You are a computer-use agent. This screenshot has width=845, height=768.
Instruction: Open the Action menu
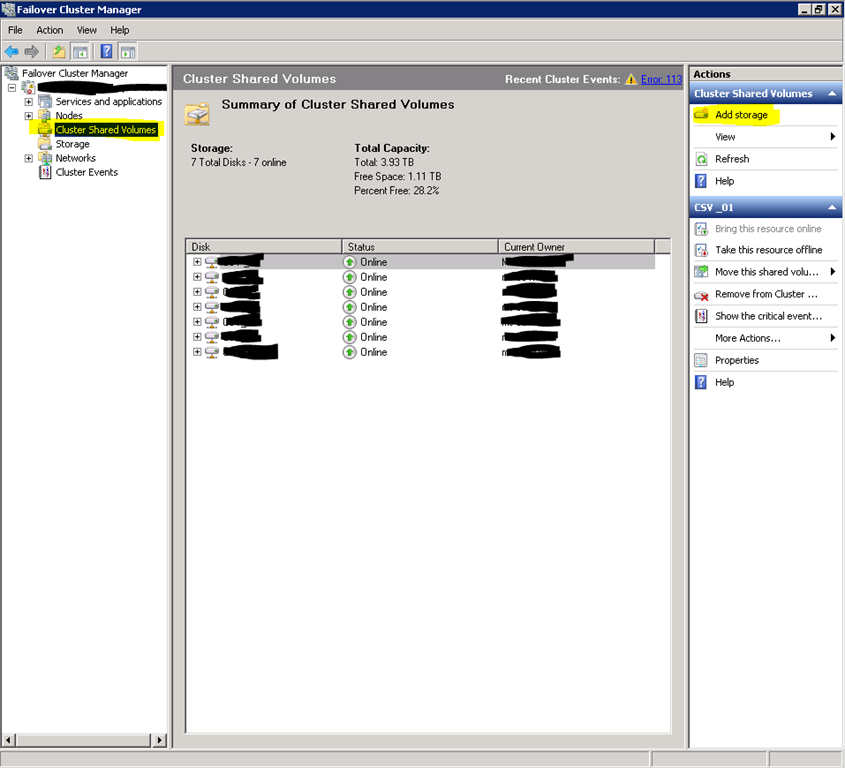tap(50, 30)
